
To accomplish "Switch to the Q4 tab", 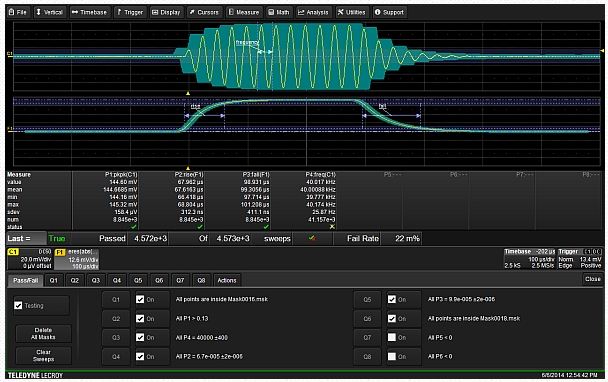I will 117,280.
